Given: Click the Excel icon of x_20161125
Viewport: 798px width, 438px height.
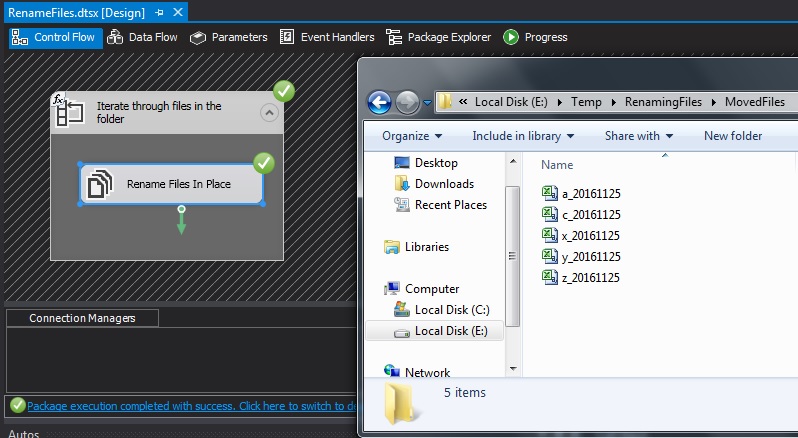Looking at the screenshot, I should tap(550, 235).
